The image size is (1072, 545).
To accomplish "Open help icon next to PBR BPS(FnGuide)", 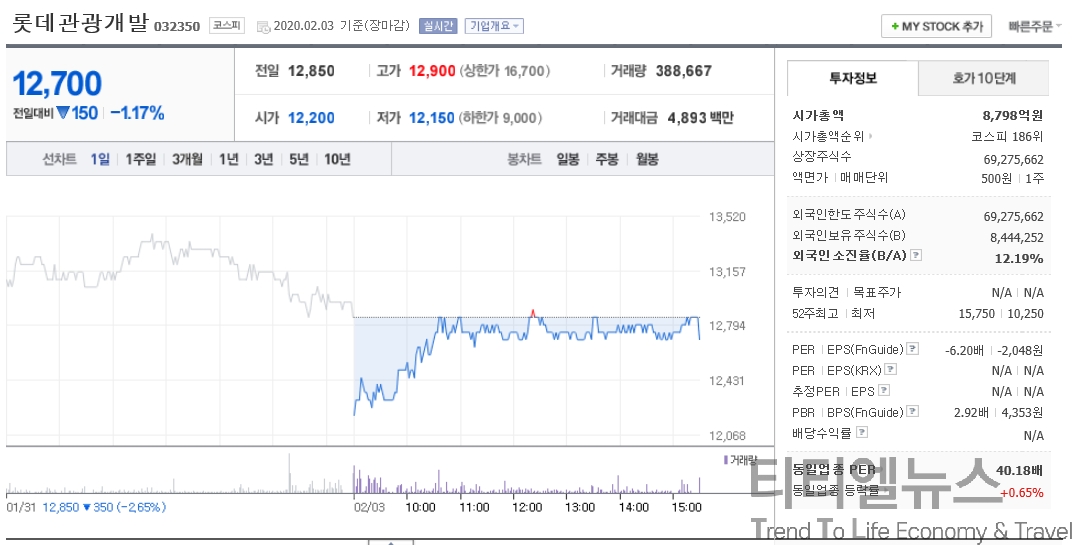I will pos(913,411).
